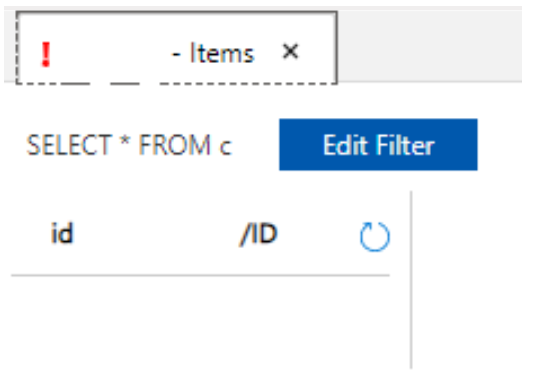Modify the query using blue Edit Filter button
Screen dimensions: 542x384
click(378, 144)
